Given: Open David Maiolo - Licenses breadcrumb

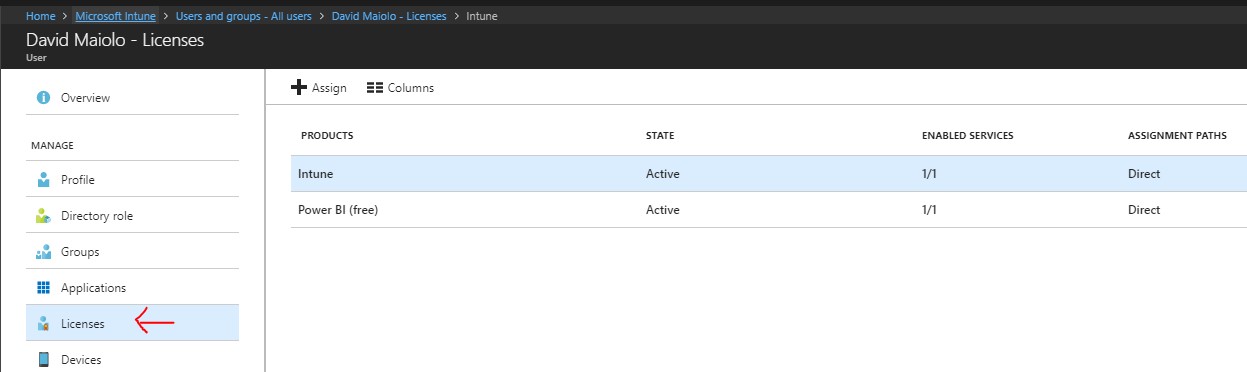Looking at the screenshot, I should 389,16.
